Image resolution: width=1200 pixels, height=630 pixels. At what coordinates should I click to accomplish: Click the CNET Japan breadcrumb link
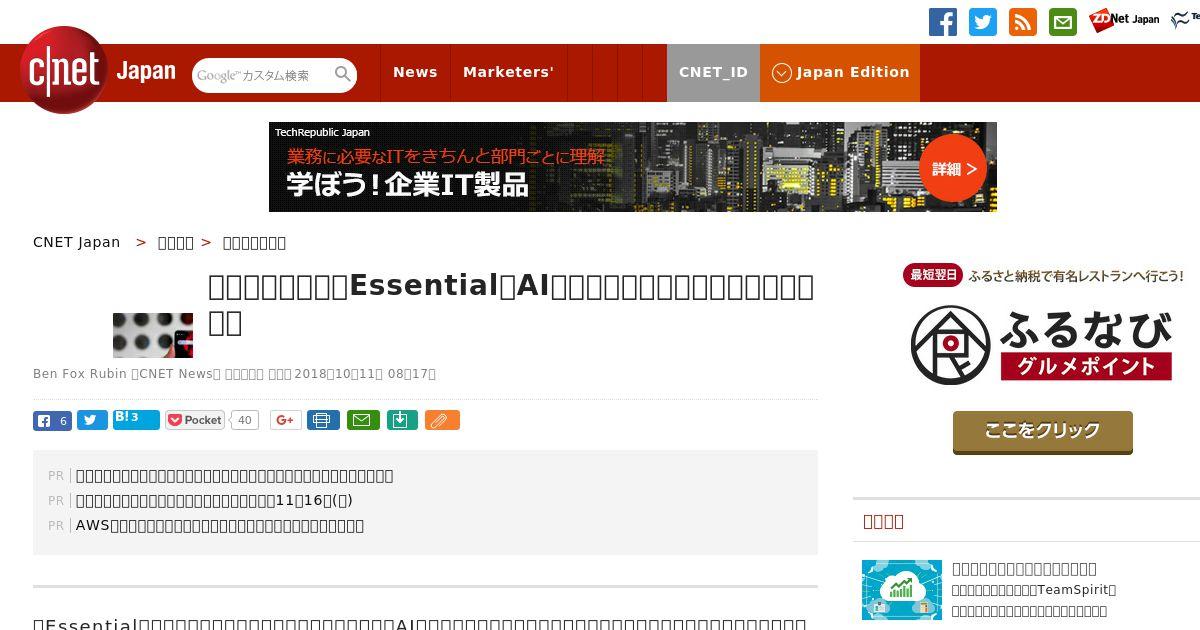point(76,242)
